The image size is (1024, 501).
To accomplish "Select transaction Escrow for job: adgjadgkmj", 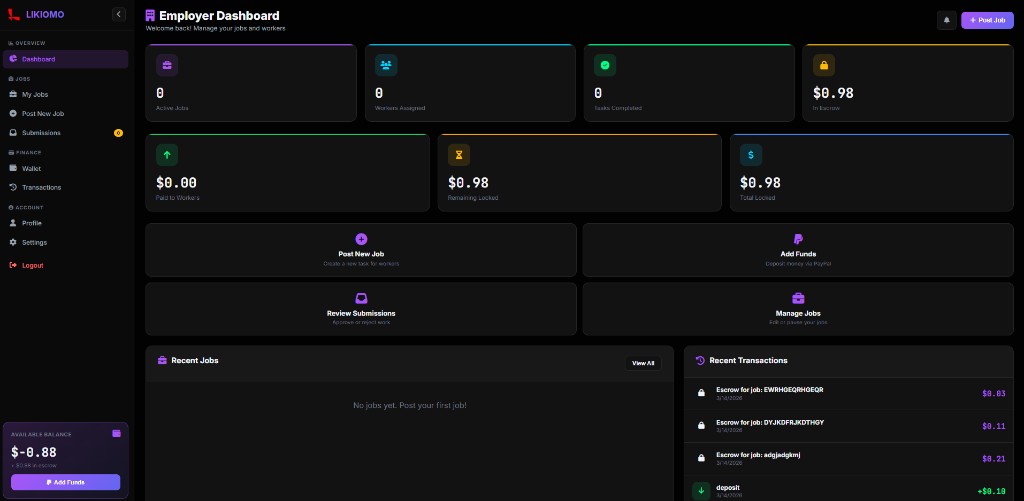I will click(849, 459).
